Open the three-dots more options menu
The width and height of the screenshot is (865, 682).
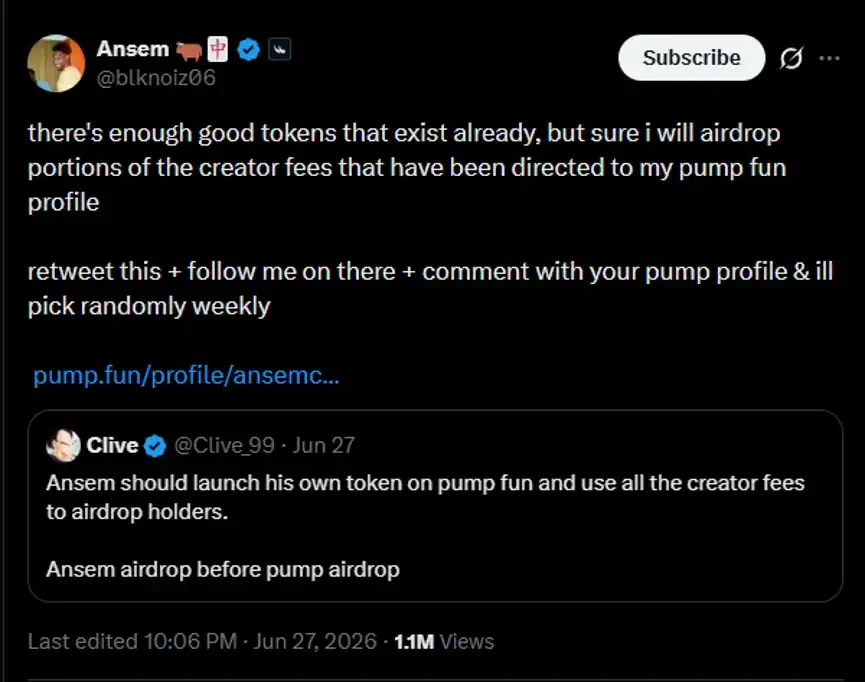coord(829,58)
